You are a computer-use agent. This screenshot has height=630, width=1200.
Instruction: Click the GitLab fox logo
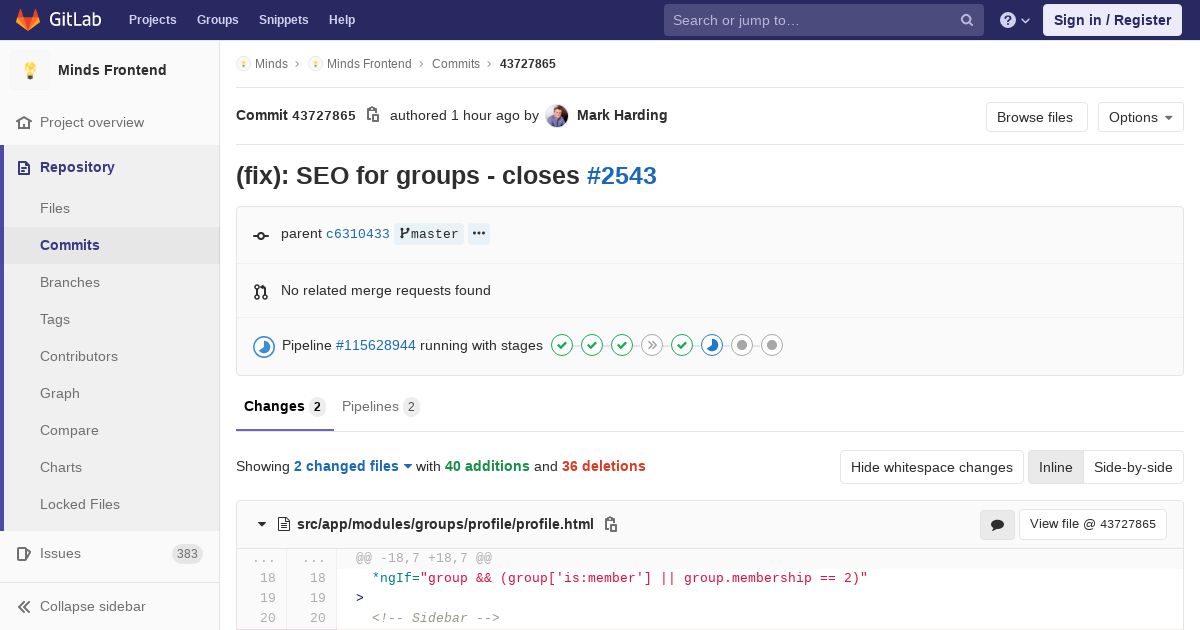tap(28, 19)
